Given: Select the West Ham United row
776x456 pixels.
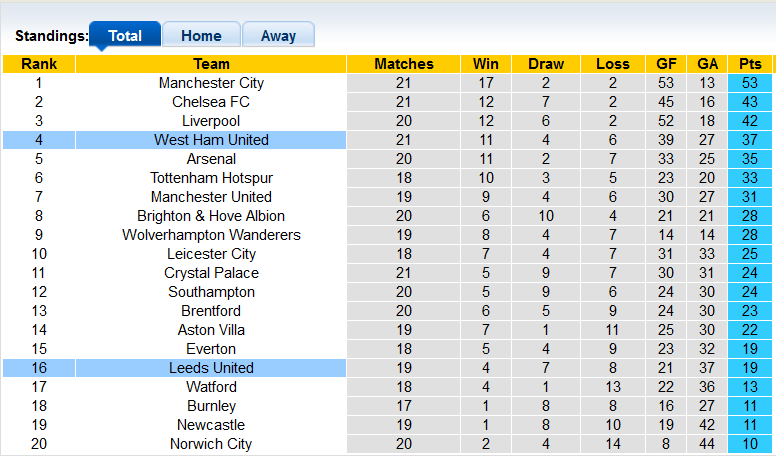Looking at the screenshot, I should coord(211,140).
